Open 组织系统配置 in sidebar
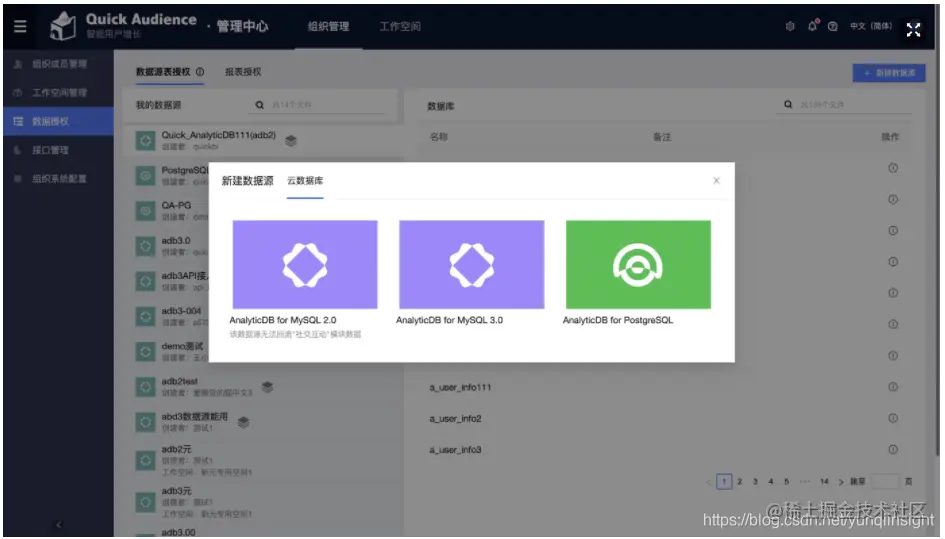 (x=58, y=178)
